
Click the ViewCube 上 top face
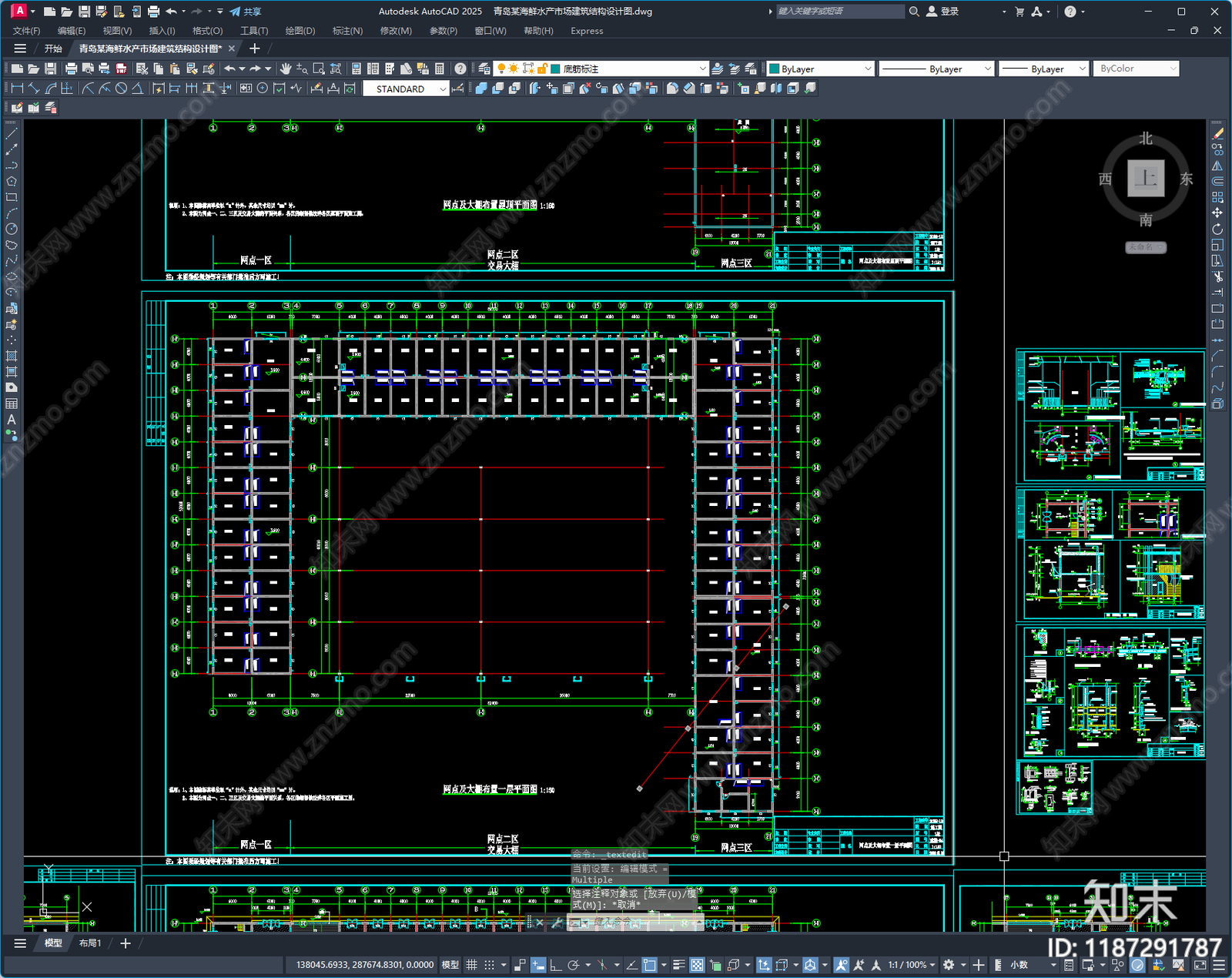pos(1146,179)
